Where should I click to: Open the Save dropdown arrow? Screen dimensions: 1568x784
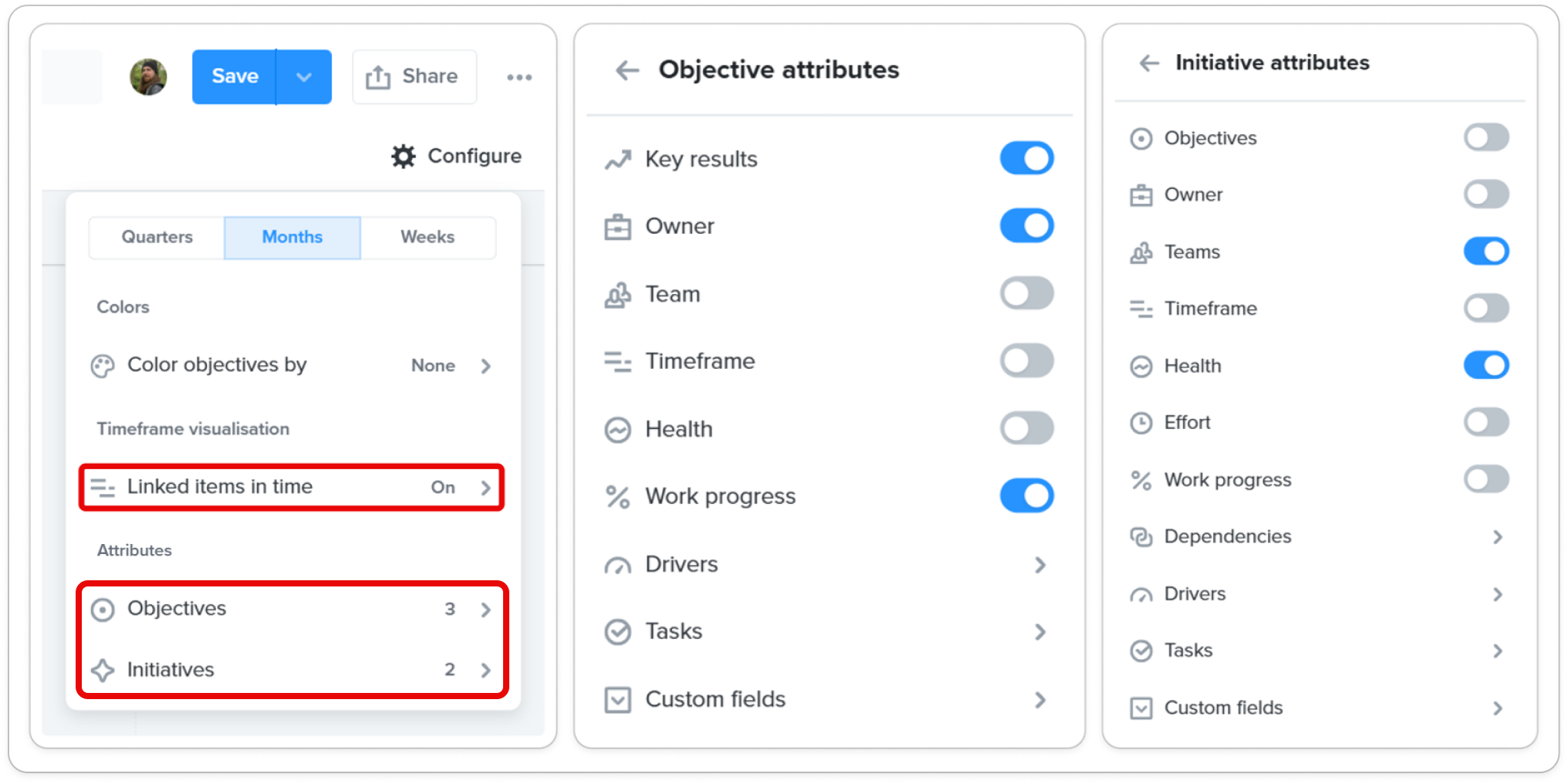coord(304,77)
